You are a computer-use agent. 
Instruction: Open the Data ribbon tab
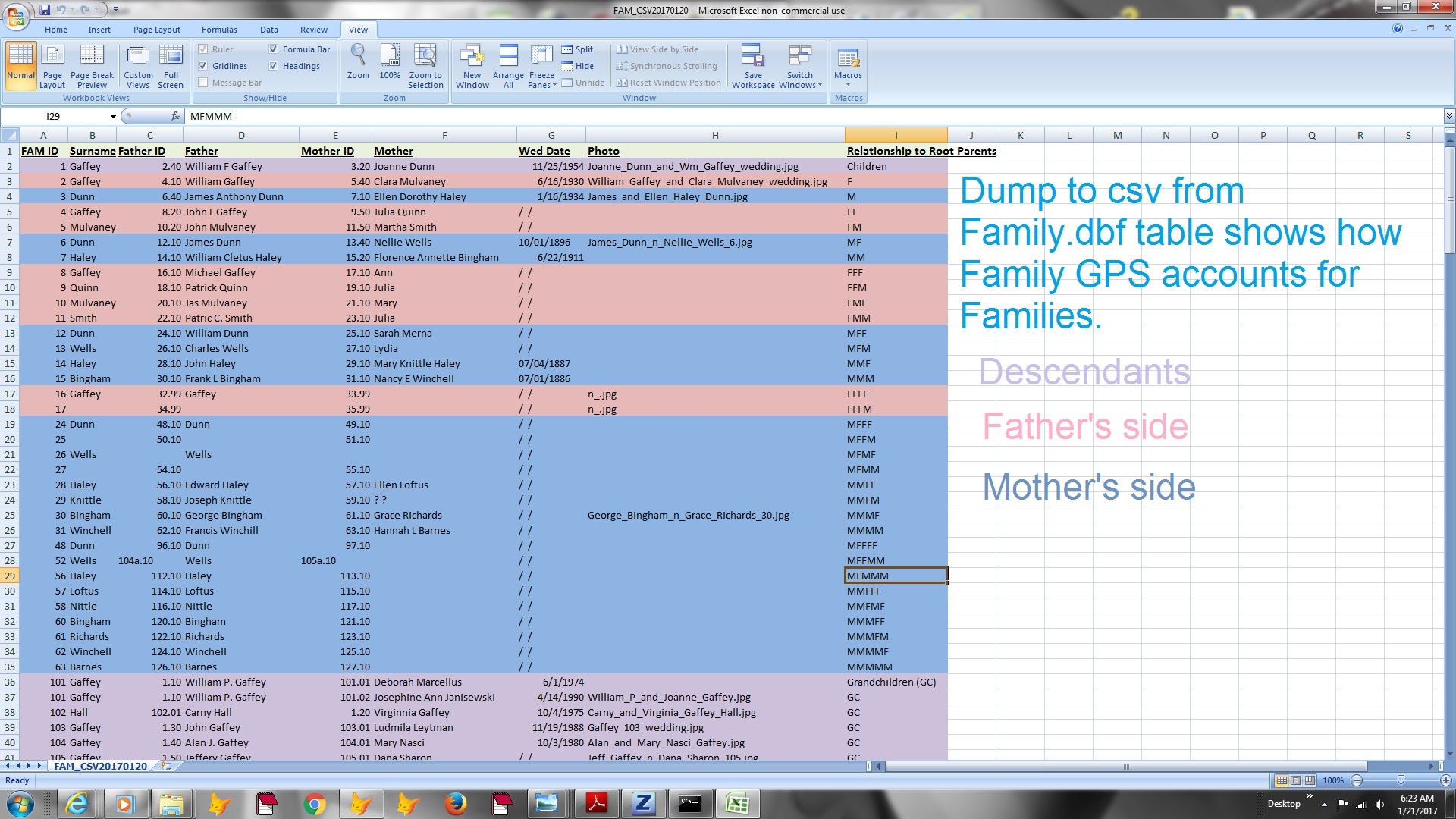(x=269, y=30)
